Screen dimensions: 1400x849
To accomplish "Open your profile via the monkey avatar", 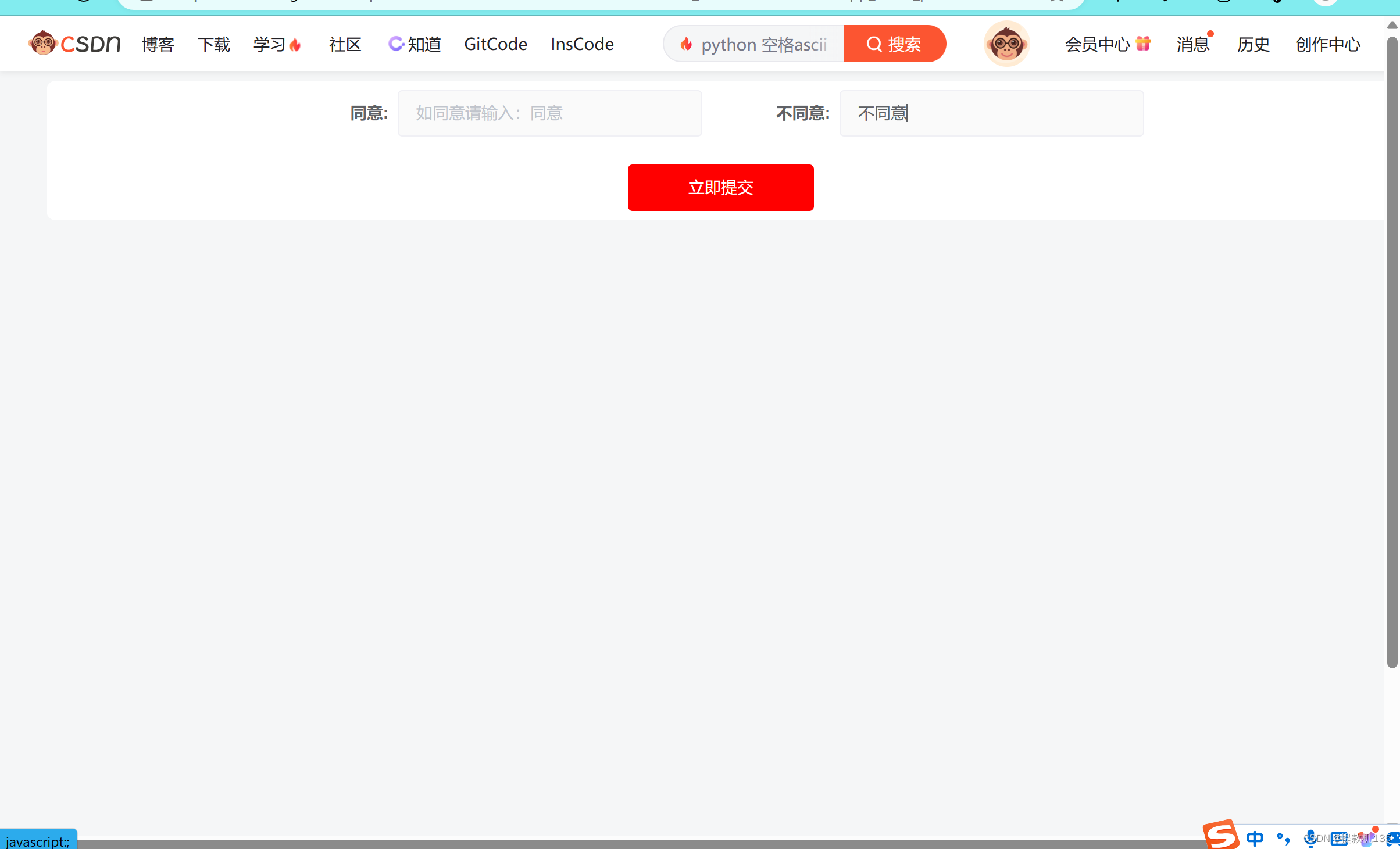I will tap(1006, 43).
